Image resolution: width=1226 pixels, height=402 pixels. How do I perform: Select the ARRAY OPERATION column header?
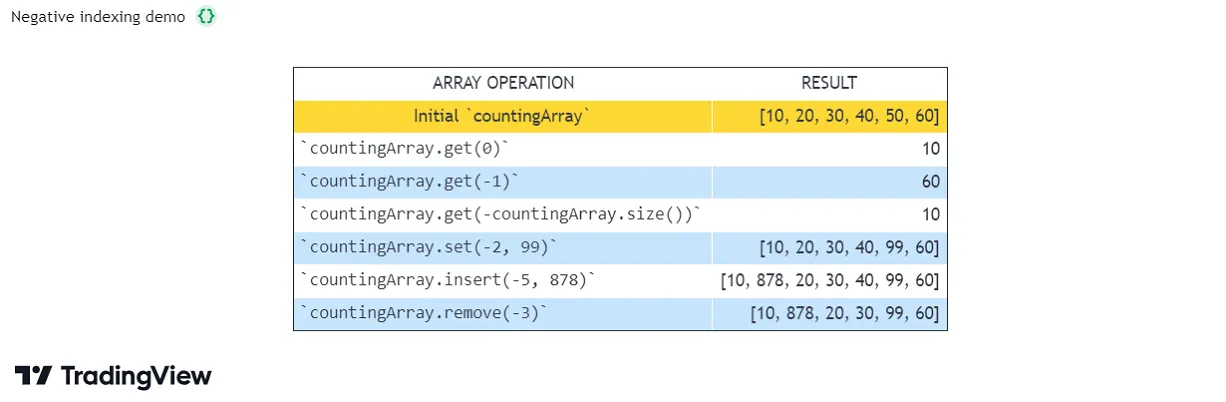click(x=503, y=83)
